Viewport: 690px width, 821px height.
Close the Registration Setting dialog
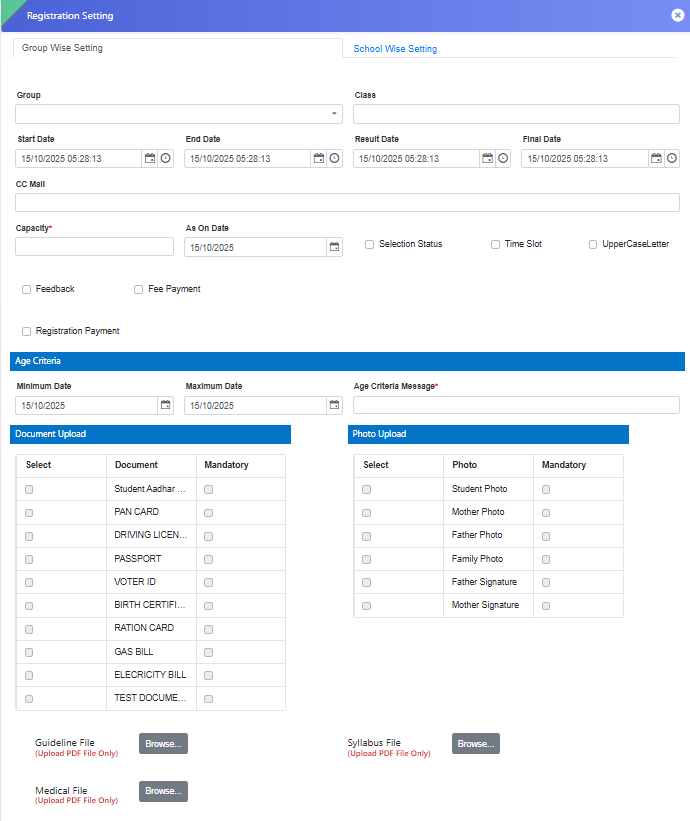click(x=677, y=16)
